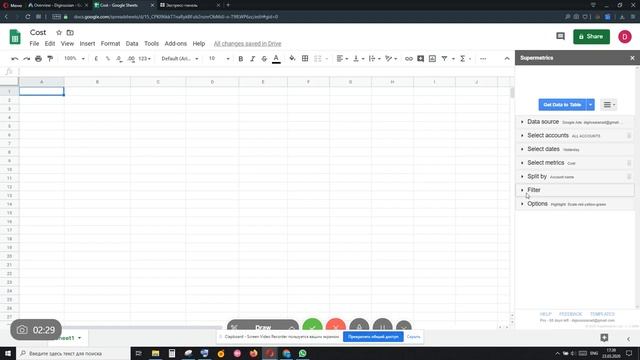The image size is (640, 360).
Task: Open functions sigma menu
Action: (x=463, y=59)
